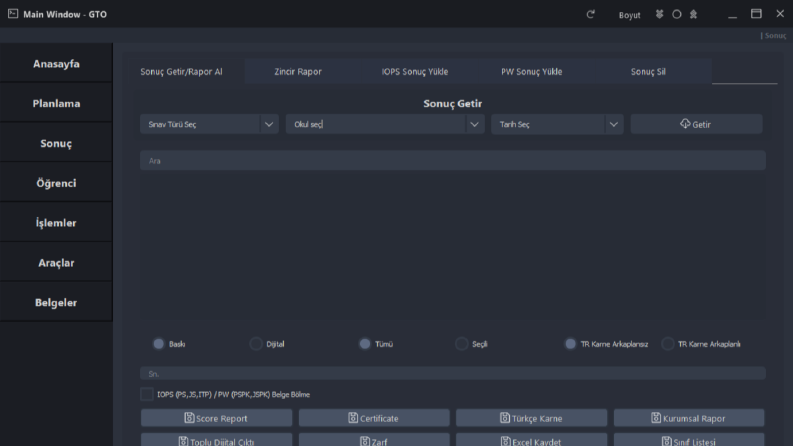Click the Okul seç combo field
This screenshot has height=446, width=793.
385,124
